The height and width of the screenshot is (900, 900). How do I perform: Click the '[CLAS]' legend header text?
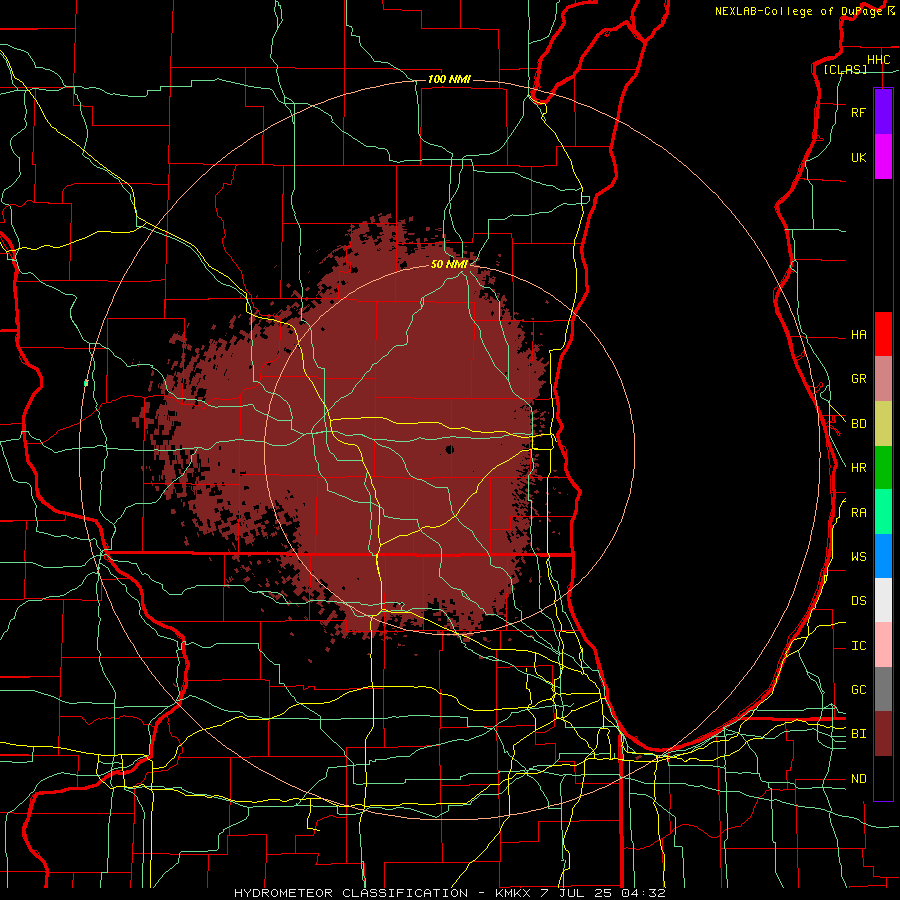click(845, 69)
